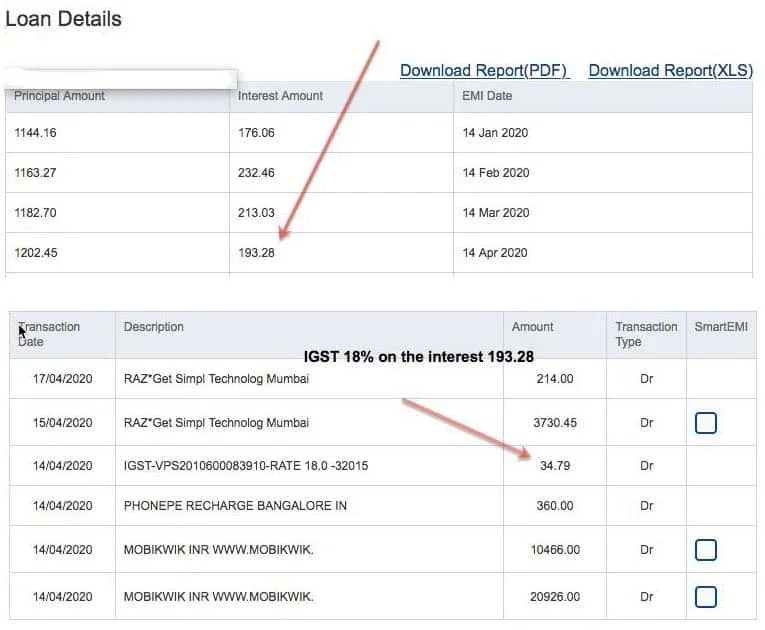Click the amount 10466.00
Viewport: 765px width, 630px height.
[555, 549]
